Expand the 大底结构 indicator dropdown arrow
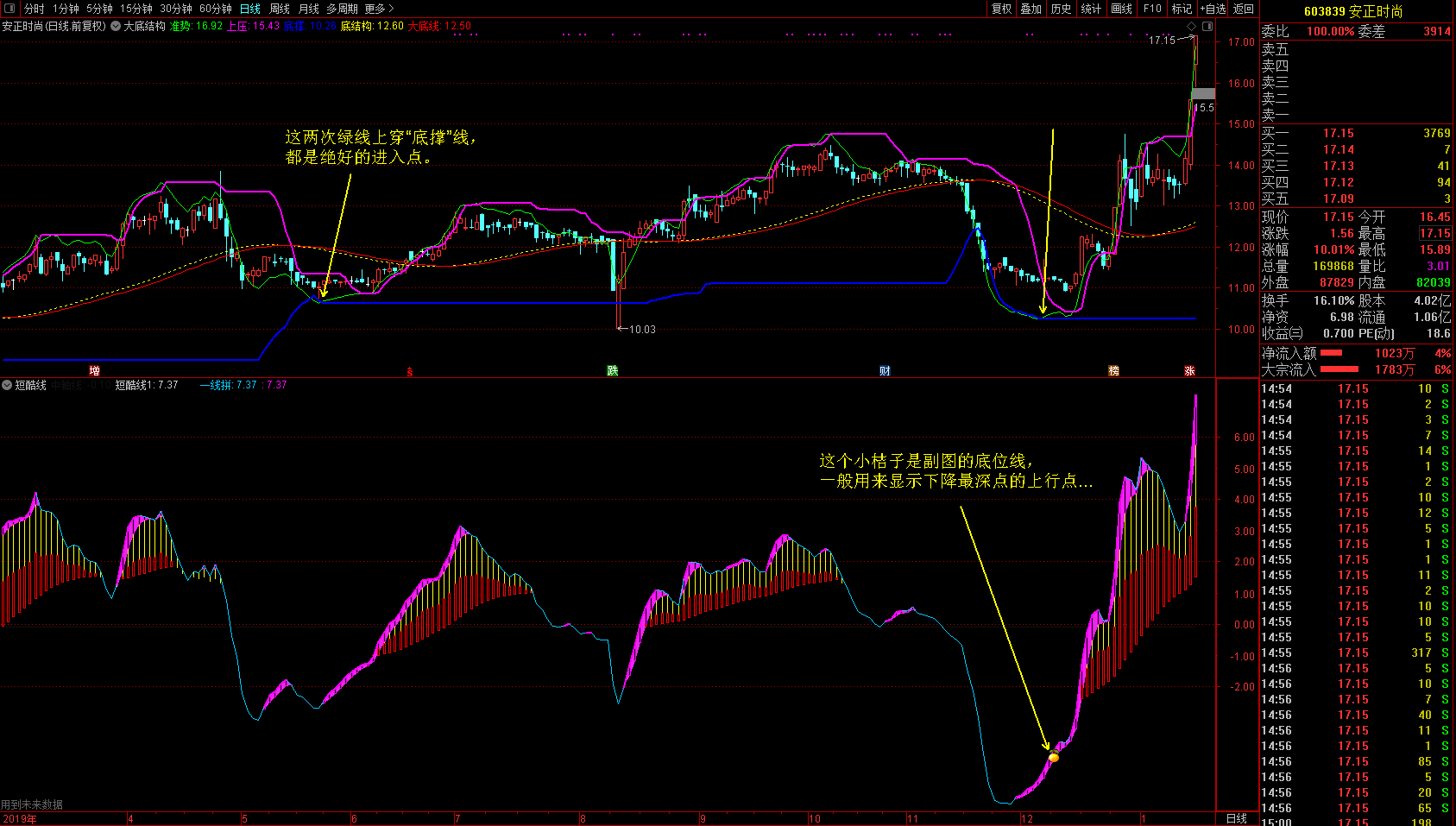Image resolution: width=1456 pixels, height=826 pixels. [x=116, y=26]
